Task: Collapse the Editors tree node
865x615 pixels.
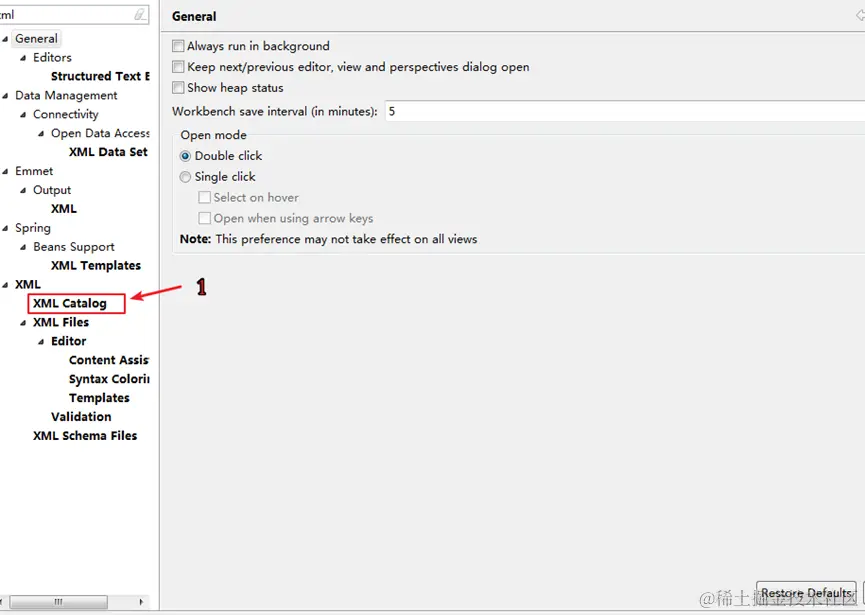Action: pos(23,58)
